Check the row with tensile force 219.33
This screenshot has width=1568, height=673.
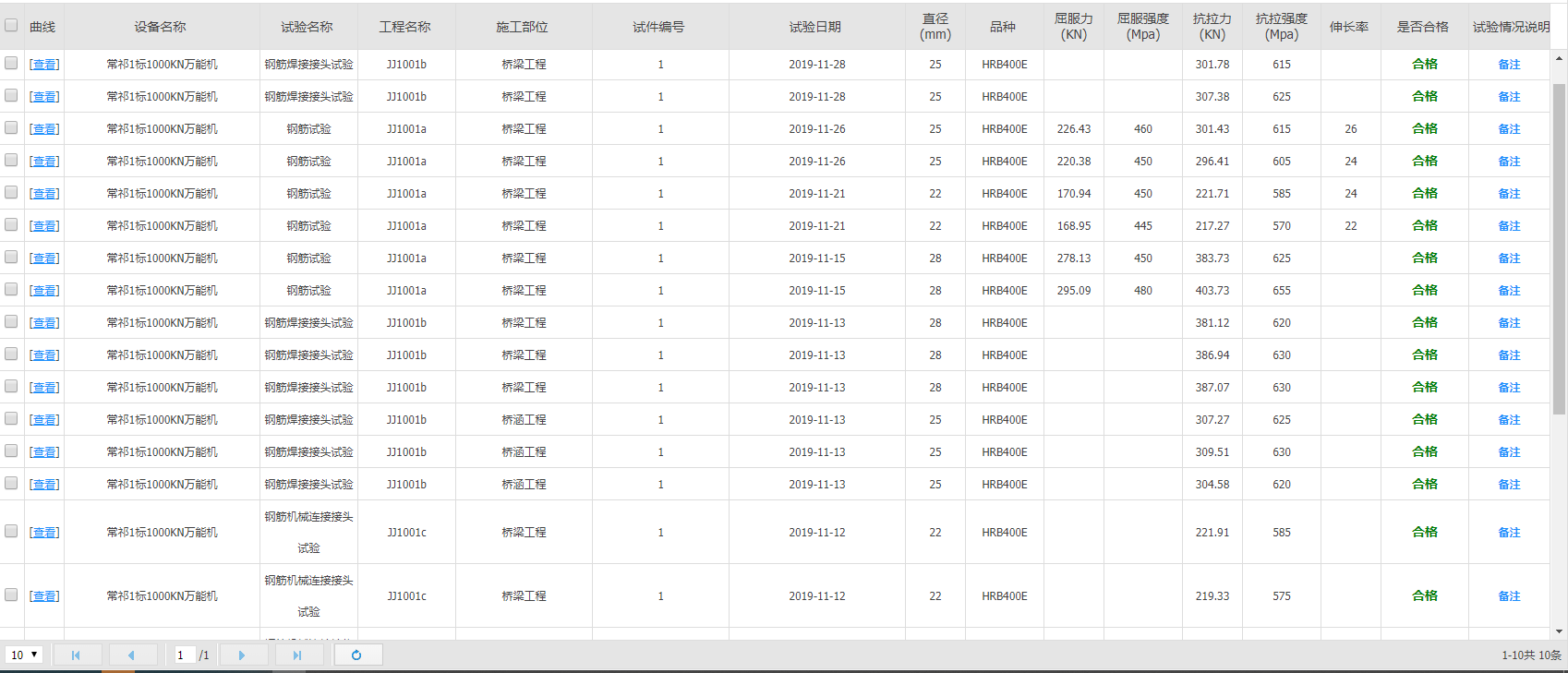click(11, 595)
